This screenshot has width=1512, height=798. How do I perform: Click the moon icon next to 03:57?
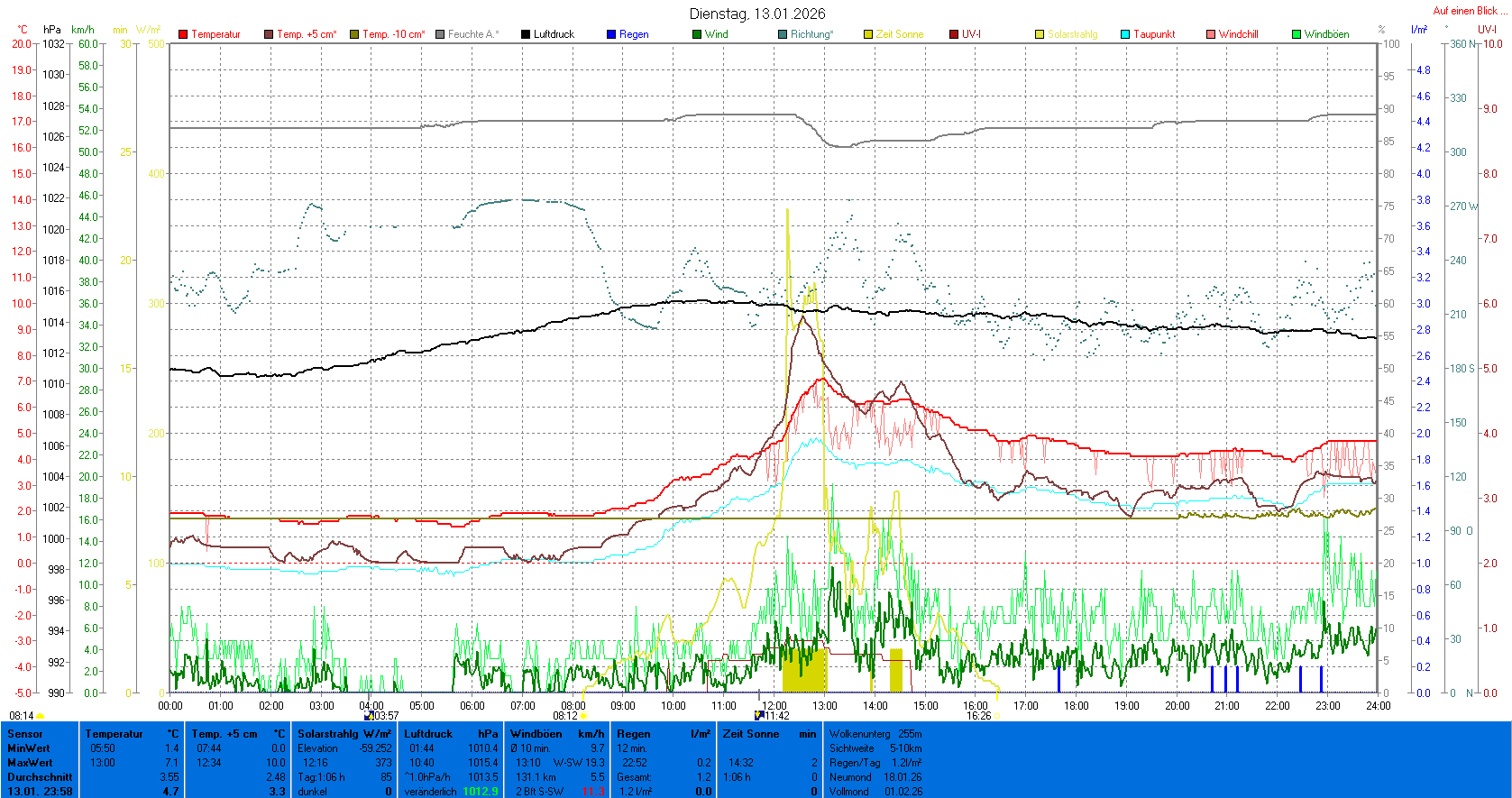click(368, 716)
